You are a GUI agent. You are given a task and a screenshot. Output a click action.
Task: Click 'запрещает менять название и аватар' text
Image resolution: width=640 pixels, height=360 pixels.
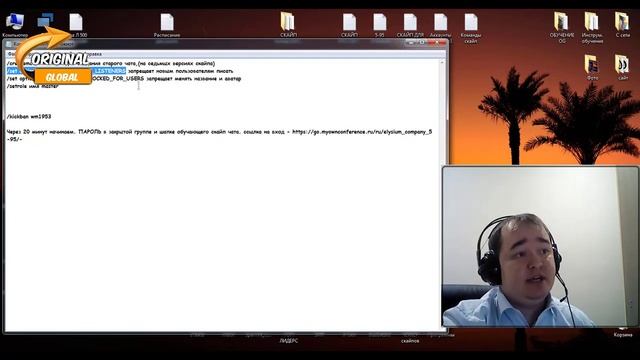point(193,78)
